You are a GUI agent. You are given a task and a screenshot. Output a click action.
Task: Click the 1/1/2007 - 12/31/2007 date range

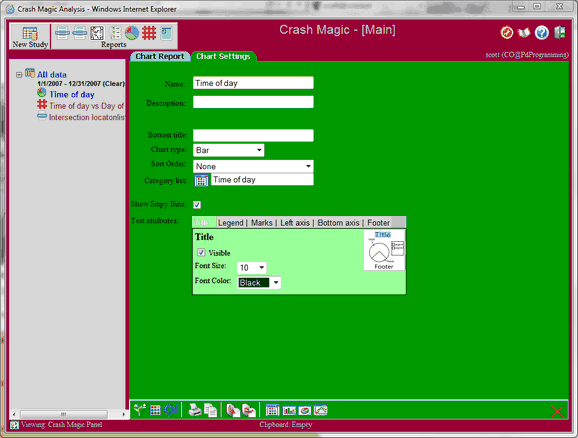69,84
